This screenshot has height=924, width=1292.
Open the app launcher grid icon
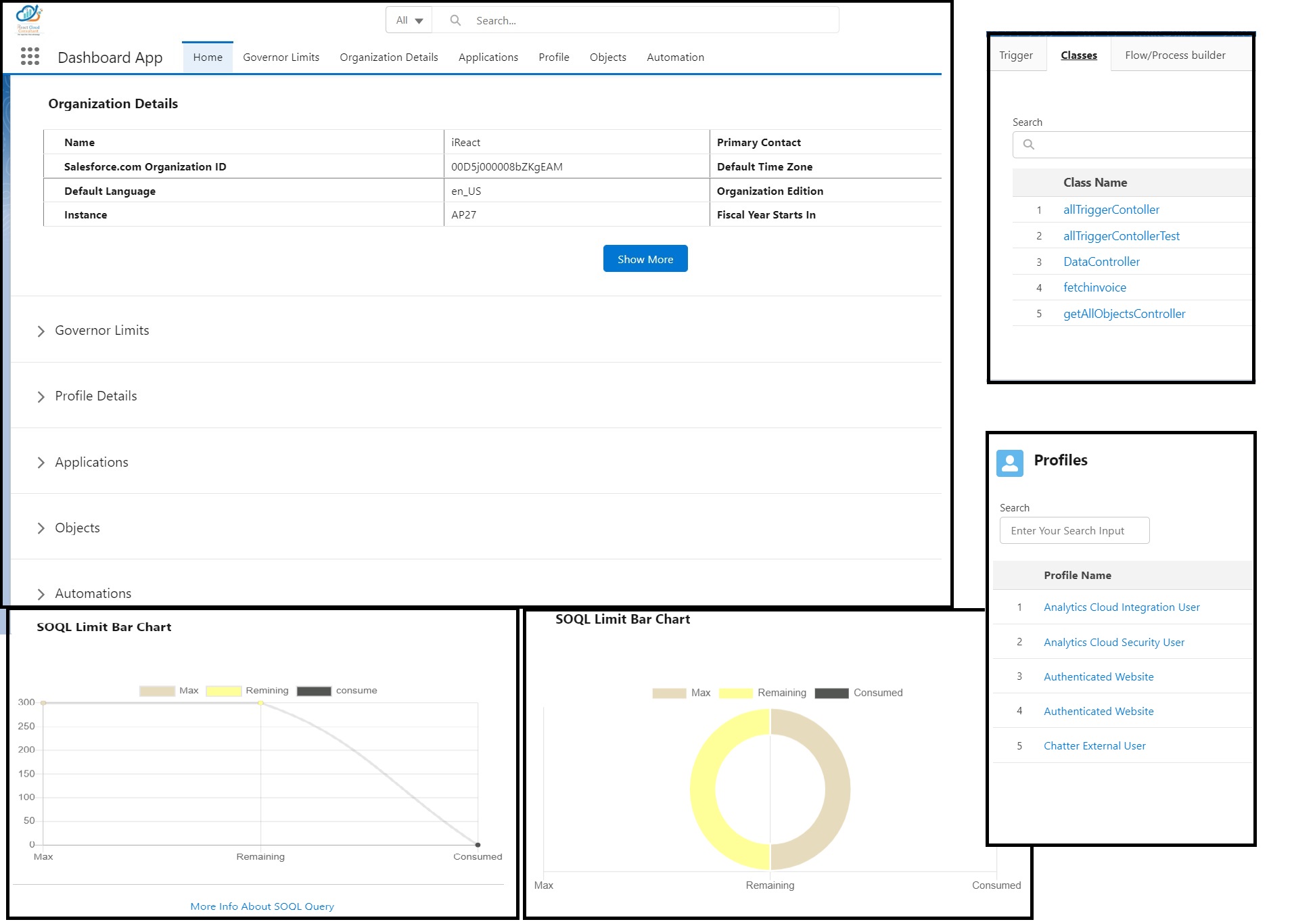click(x=30, y=57)
